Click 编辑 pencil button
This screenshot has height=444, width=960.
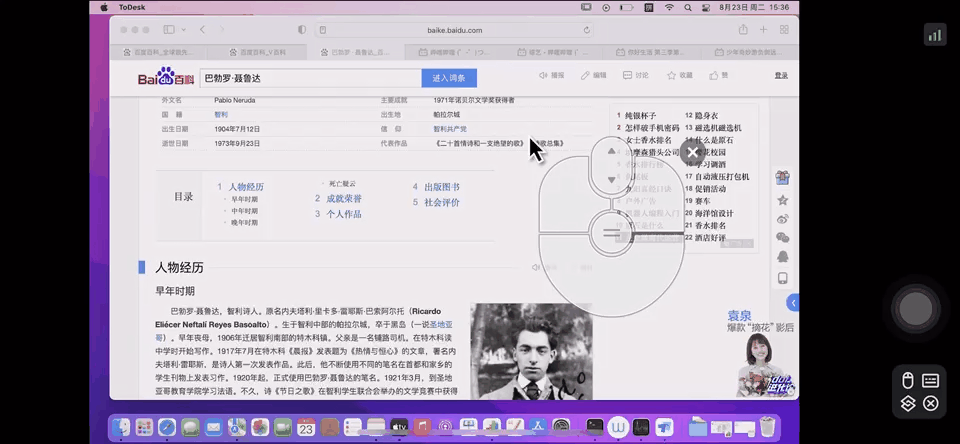point(593,75)
